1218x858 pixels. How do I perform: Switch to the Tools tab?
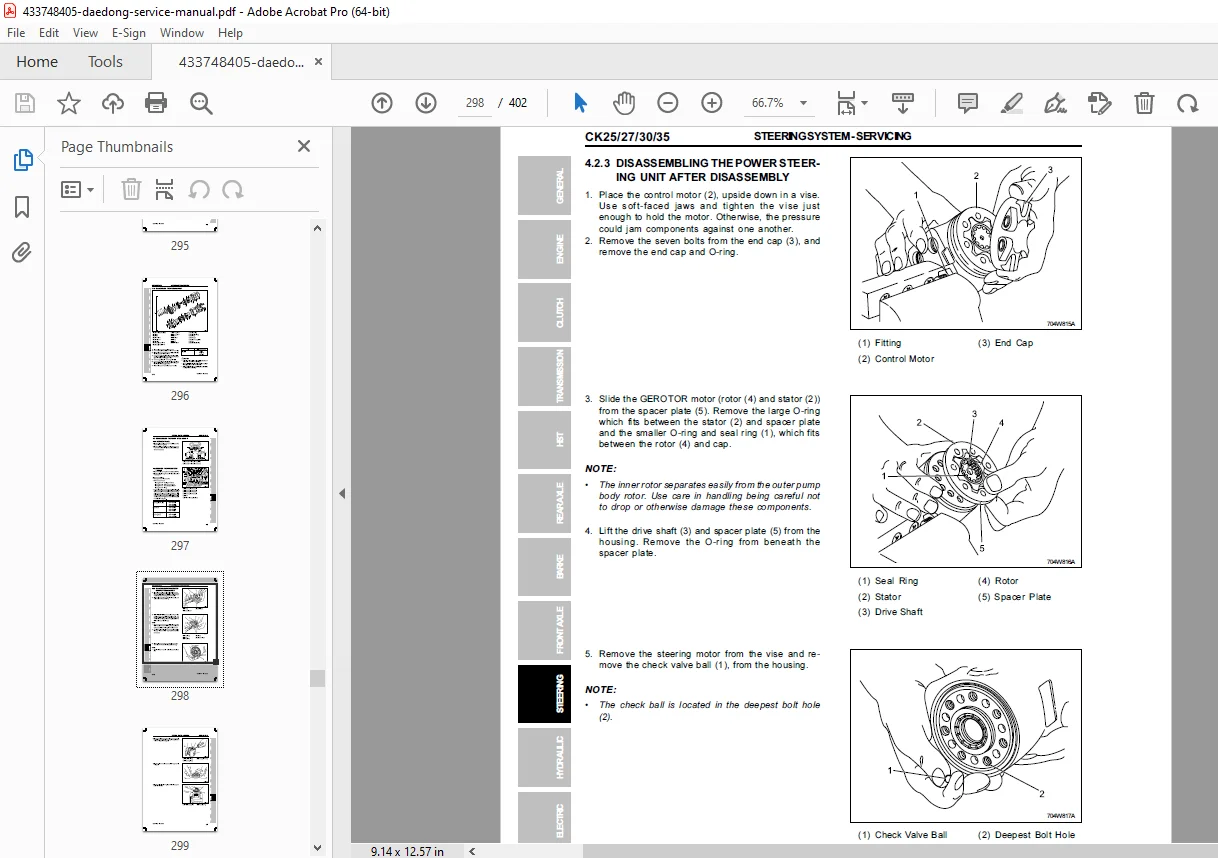[105, 61]
